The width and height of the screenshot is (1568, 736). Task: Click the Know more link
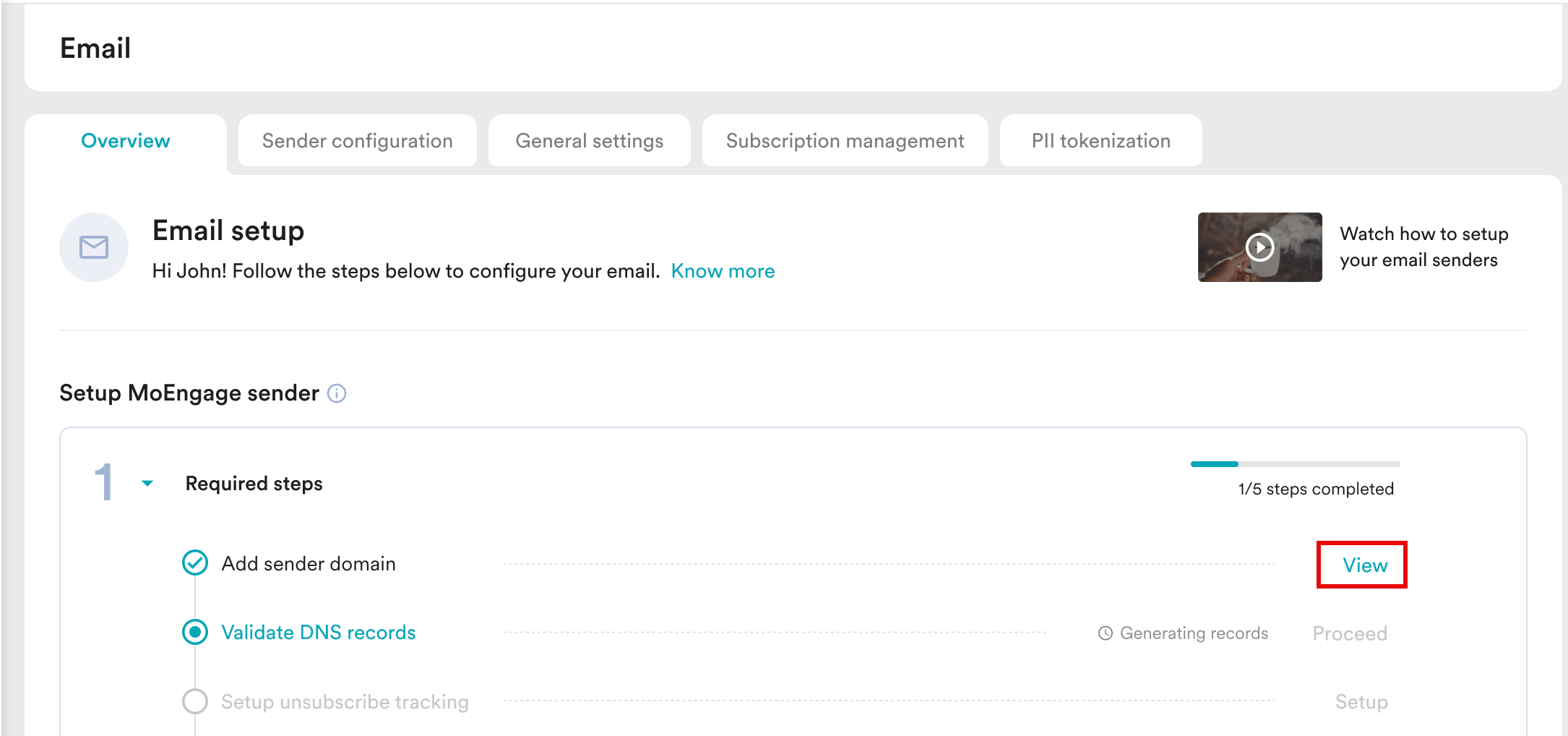click(x=723, y=271)
